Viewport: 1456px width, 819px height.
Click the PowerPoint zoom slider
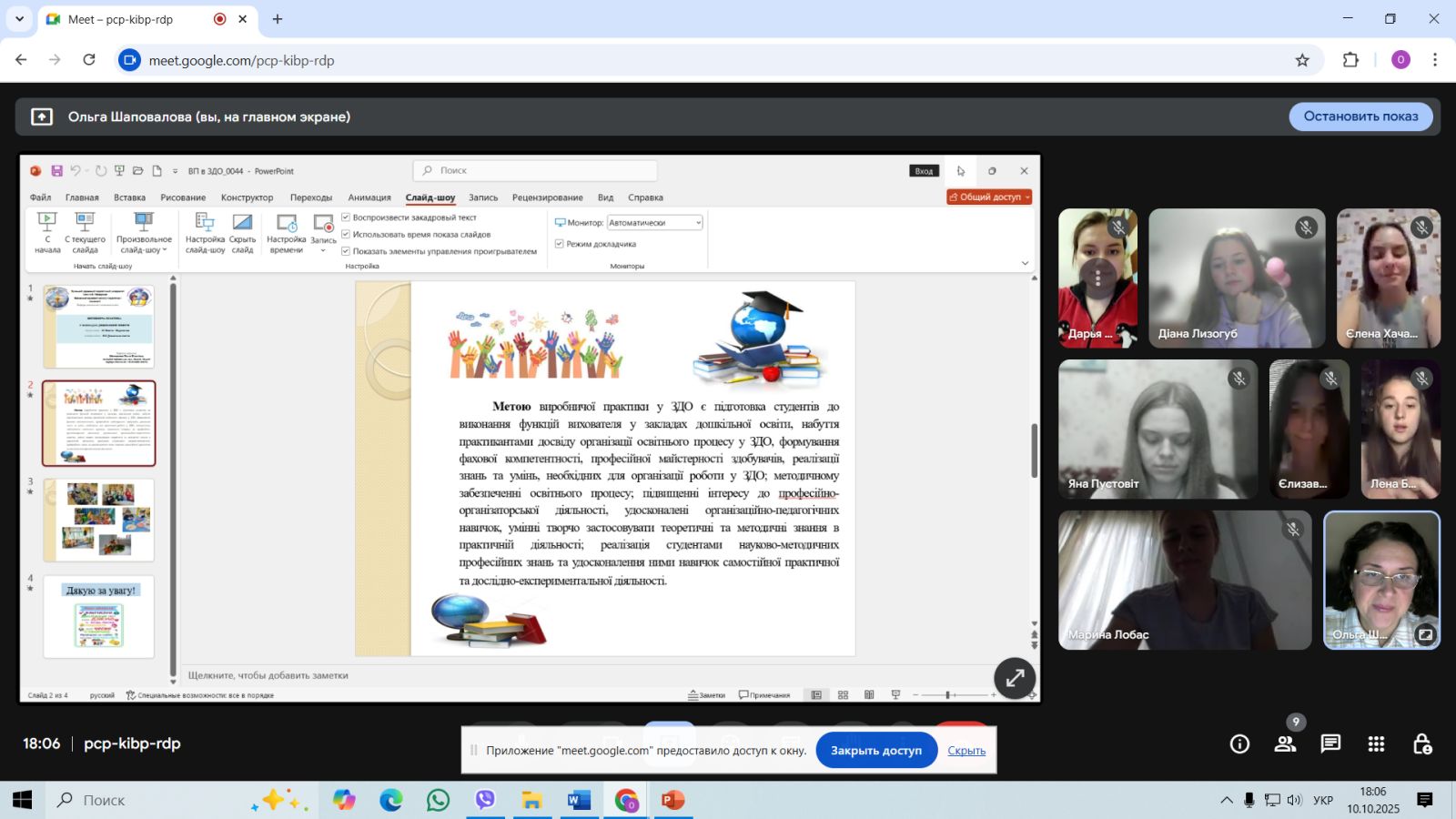pyautogui.click(x=948, y=695)
